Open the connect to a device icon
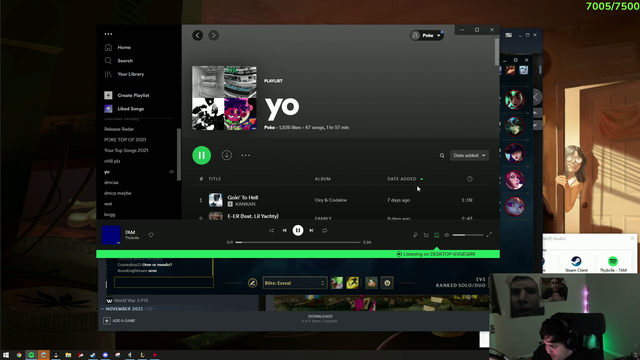 [436, 235]
